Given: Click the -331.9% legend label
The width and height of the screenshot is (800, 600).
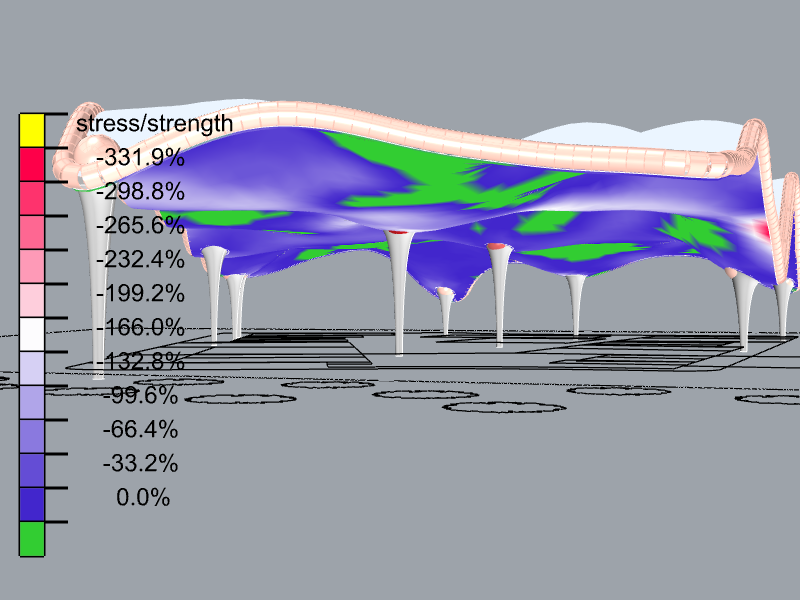Looking at the screenshot, I should click(140, 158).
